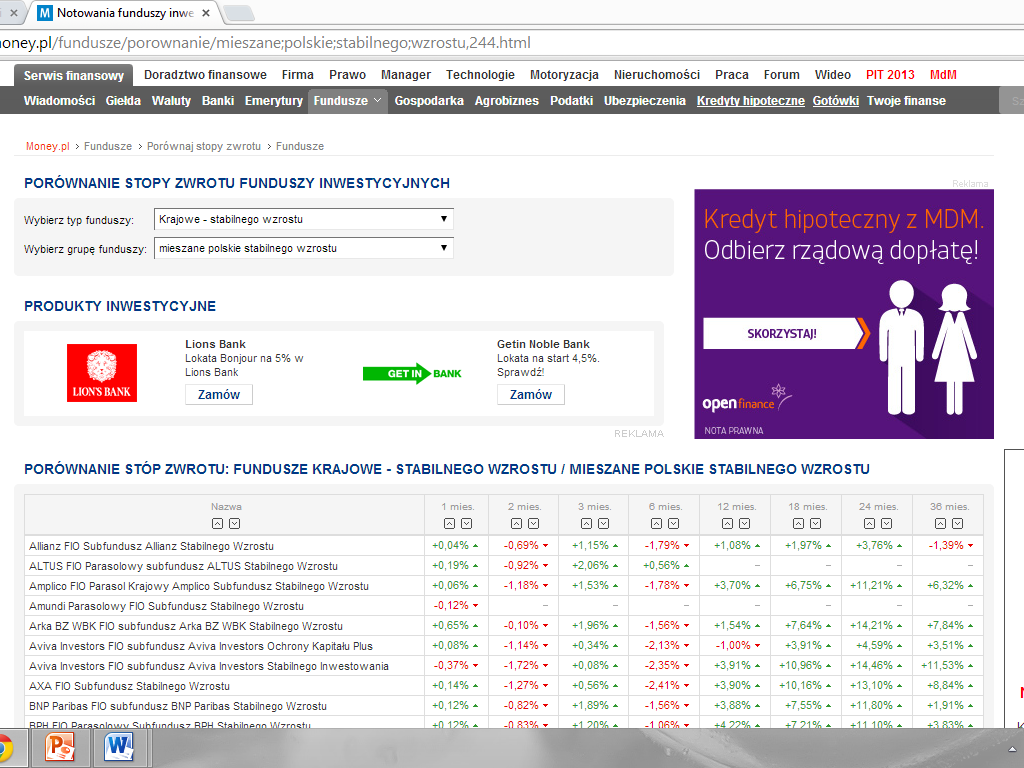
Task: Sort 1 mies. column descending
Action: (466, 523)
